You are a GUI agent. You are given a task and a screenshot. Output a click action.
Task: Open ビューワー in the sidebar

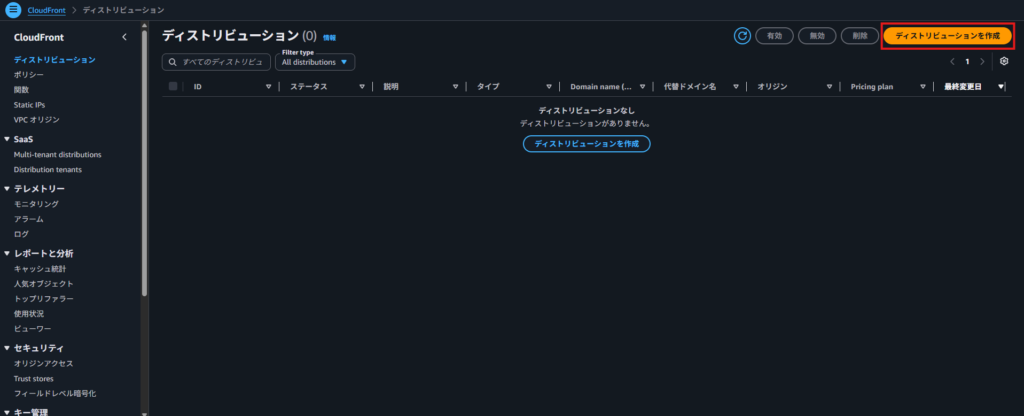(x=32, y=328)
